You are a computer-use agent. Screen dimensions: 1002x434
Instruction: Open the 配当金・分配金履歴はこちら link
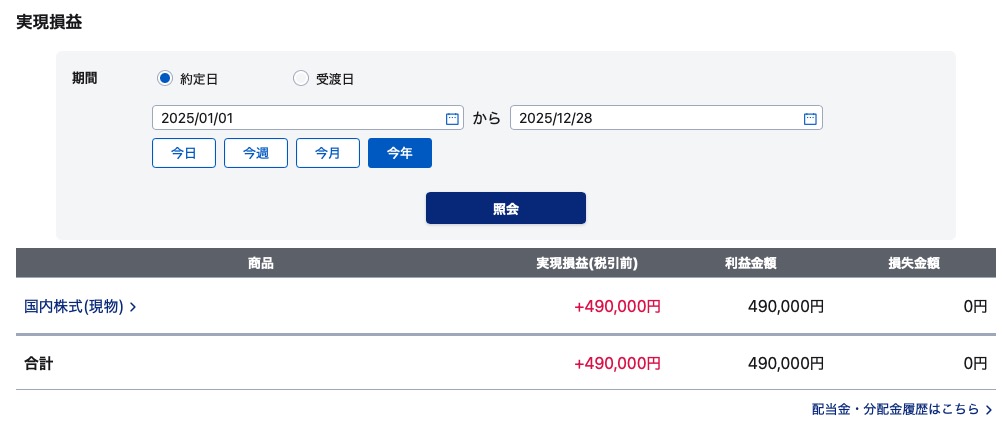pyautogui.click(x=895, y=409)
